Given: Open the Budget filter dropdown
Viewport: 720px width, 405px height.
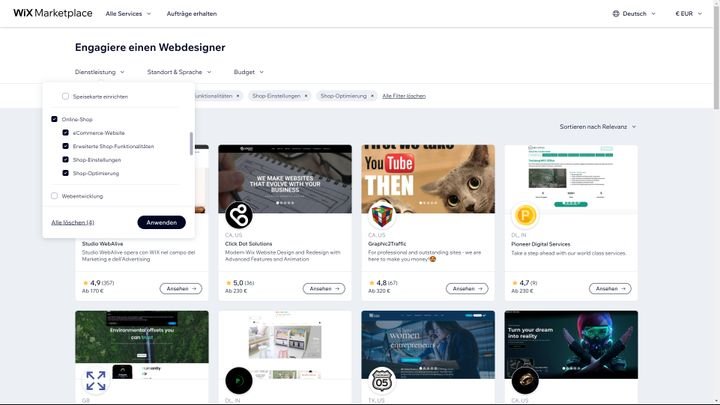Looking at the screenshot, I should click(248, 72).
